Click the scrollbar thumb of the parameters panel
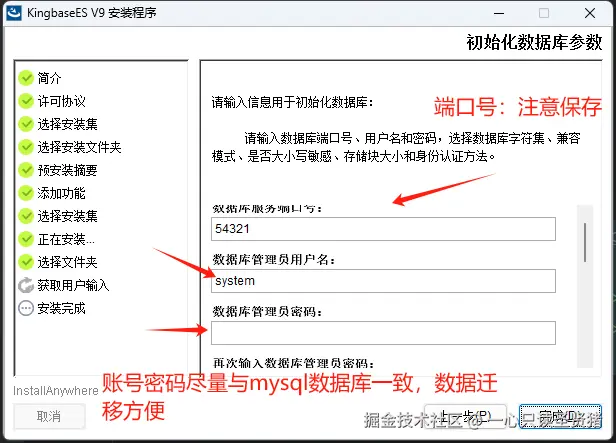The image size is (616, 443). 585,242
